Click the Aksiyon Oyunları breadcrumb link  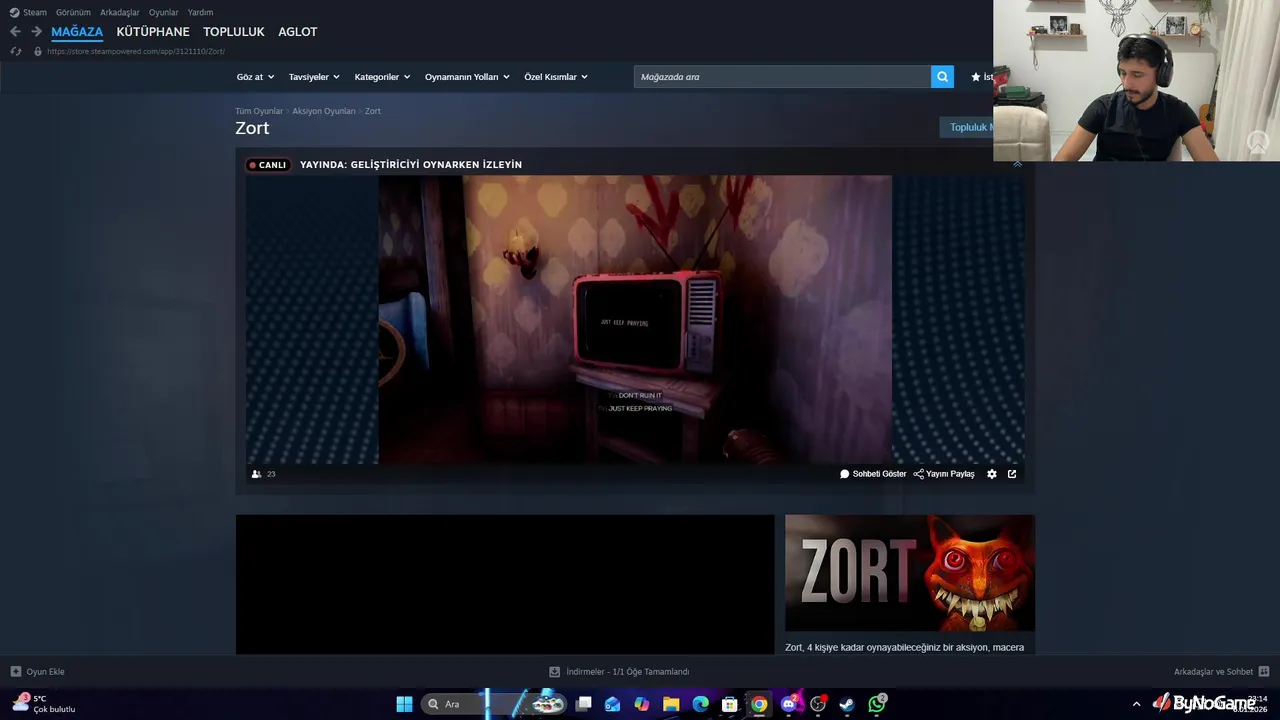(324, 111)
